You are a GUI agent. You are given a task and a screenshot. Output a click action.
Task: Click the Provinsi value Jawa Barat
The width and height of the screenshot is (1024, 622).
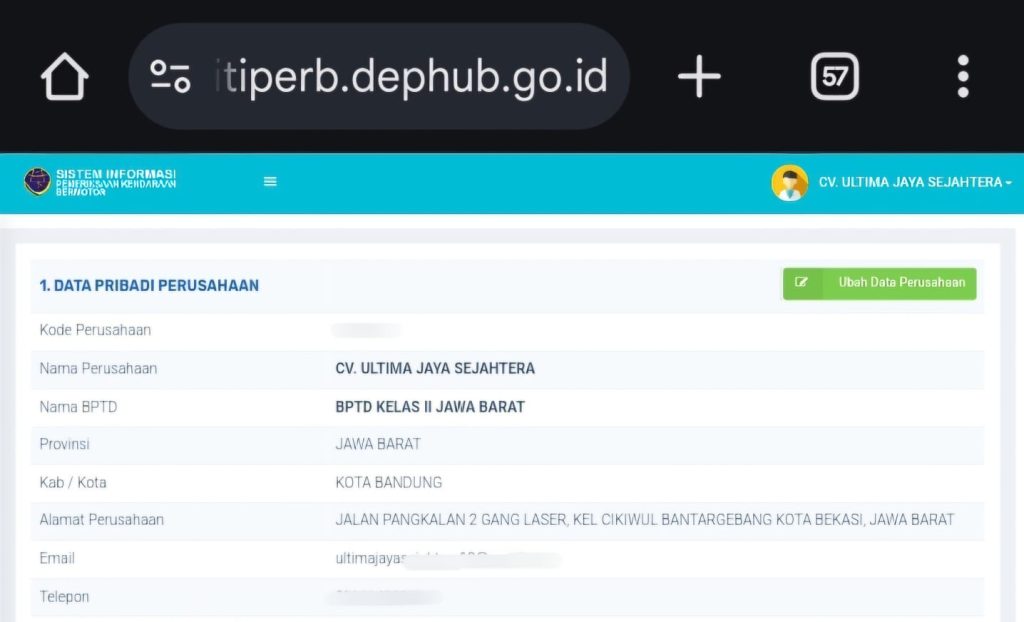(378, 444)
